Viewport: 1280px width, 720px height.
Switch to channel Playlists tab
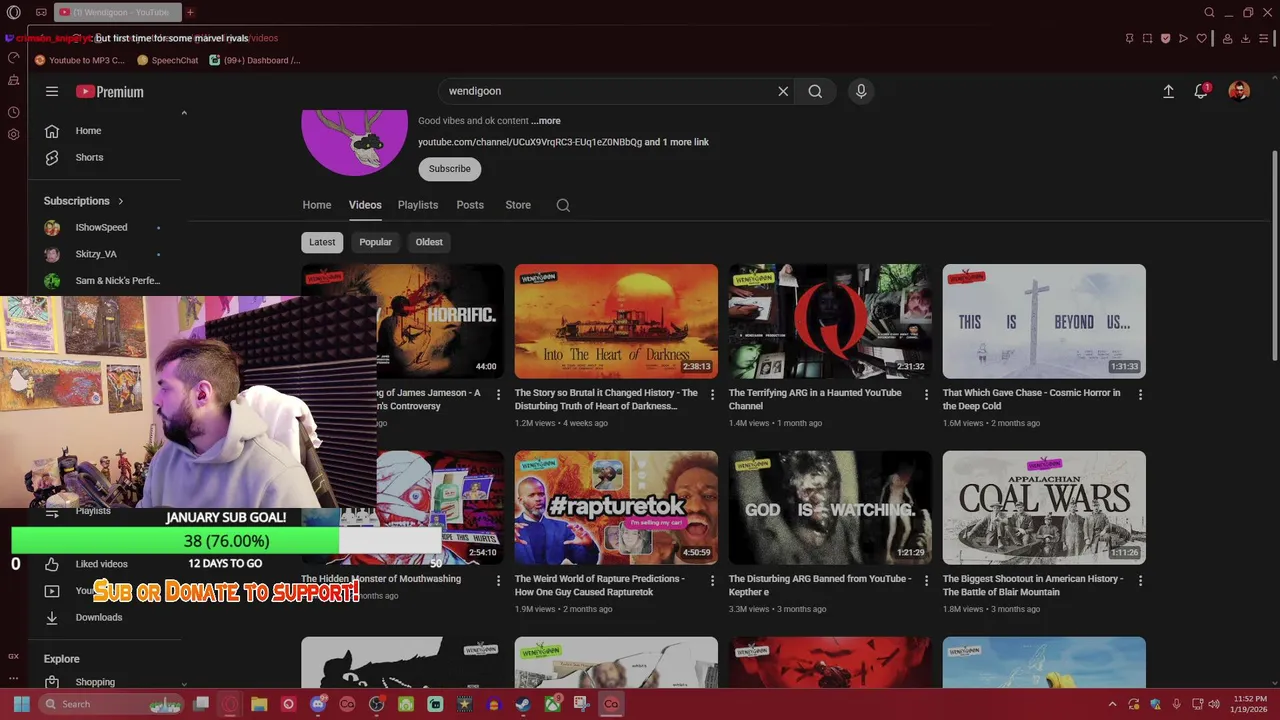click(418, 205)
